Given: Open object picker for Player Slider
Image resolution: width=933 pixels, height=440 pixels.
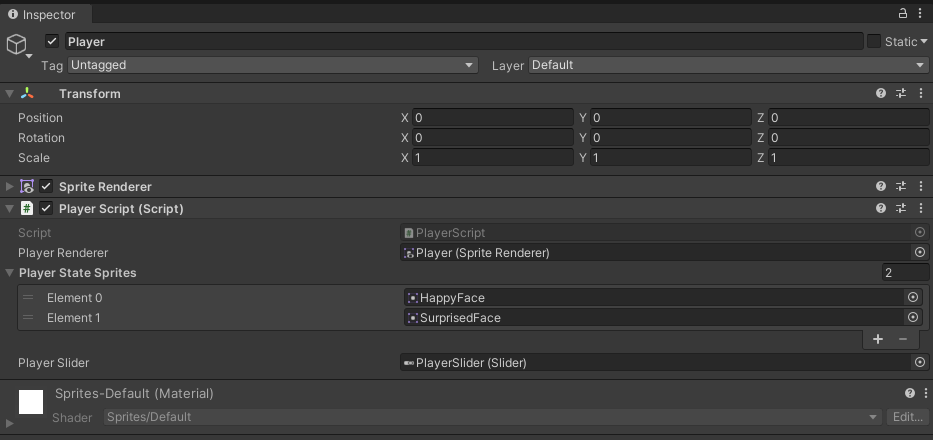Looking at the screenshot, I should pos(920,363).
